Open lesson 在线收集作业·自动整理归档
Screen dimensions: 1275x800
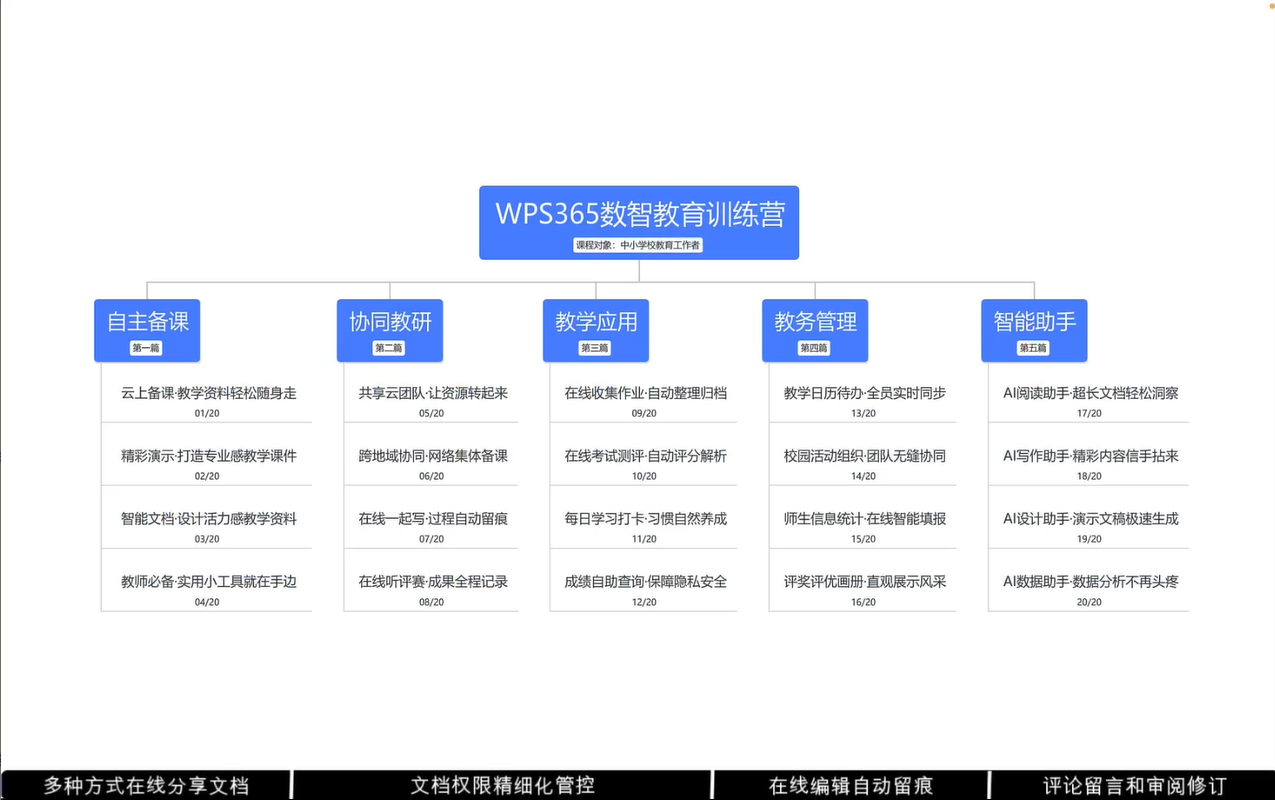pyautogui.click(x=645, y=394)
